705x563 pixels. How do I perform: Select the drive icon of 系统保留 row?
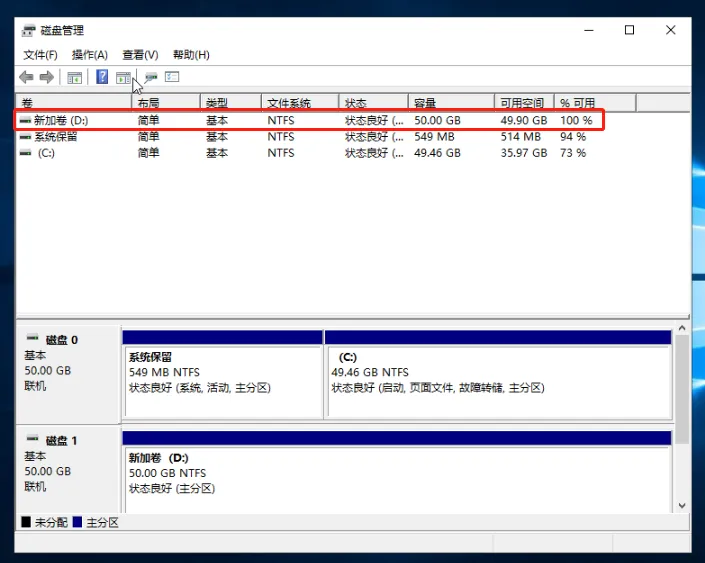(25, 137)
